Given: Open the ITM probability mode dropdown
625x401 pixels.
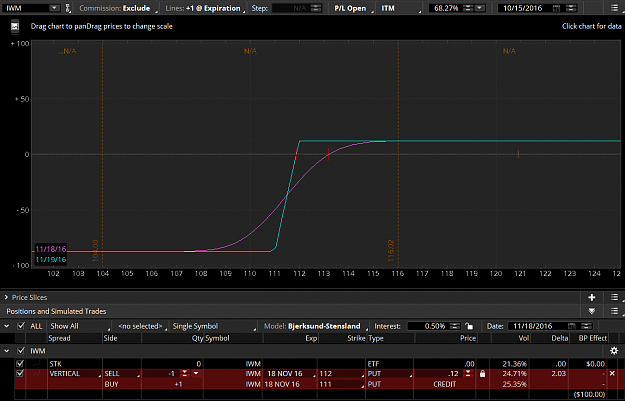Looking at the screenshot, I should click(x=399, y=8).
